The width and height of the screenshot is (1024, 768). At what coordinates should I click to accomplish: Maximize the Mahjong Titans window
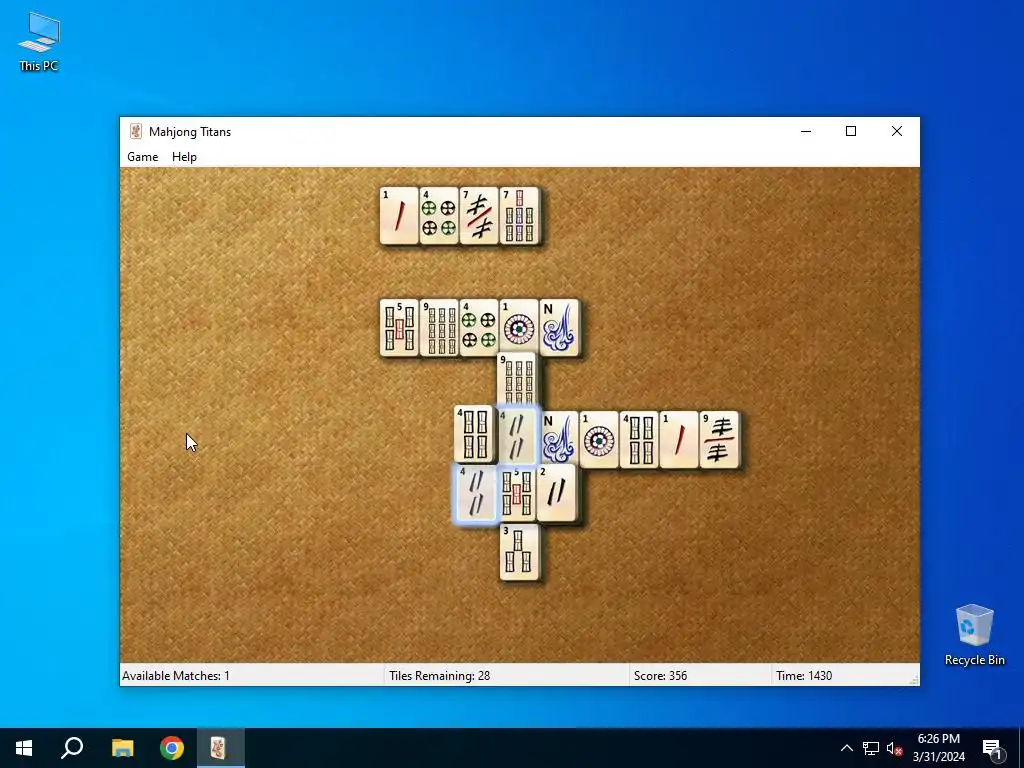pos(851,131)
